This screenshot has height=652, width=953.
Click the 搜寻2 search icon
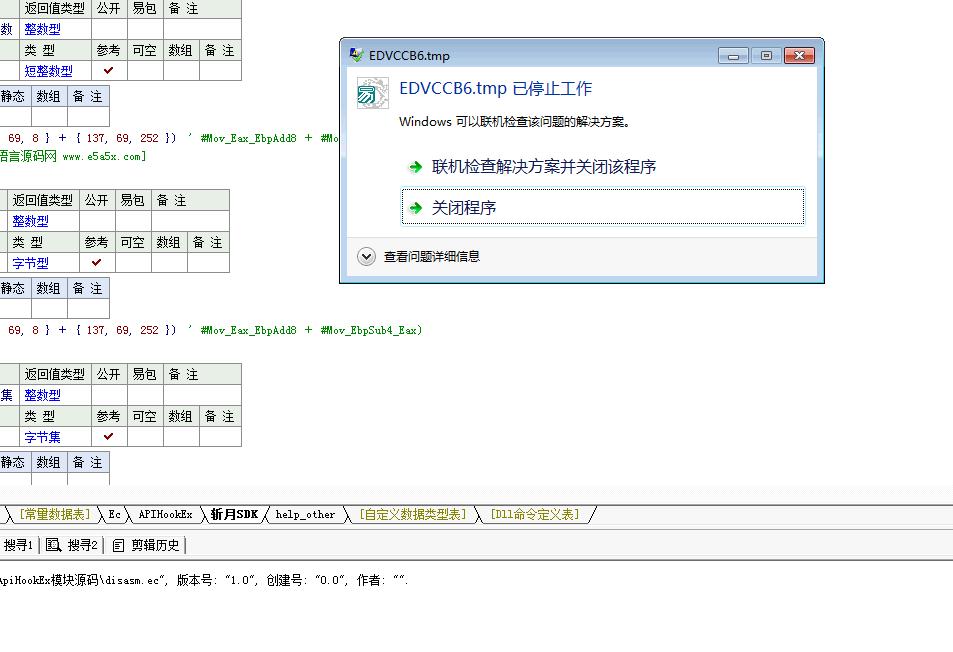(53, 545)
